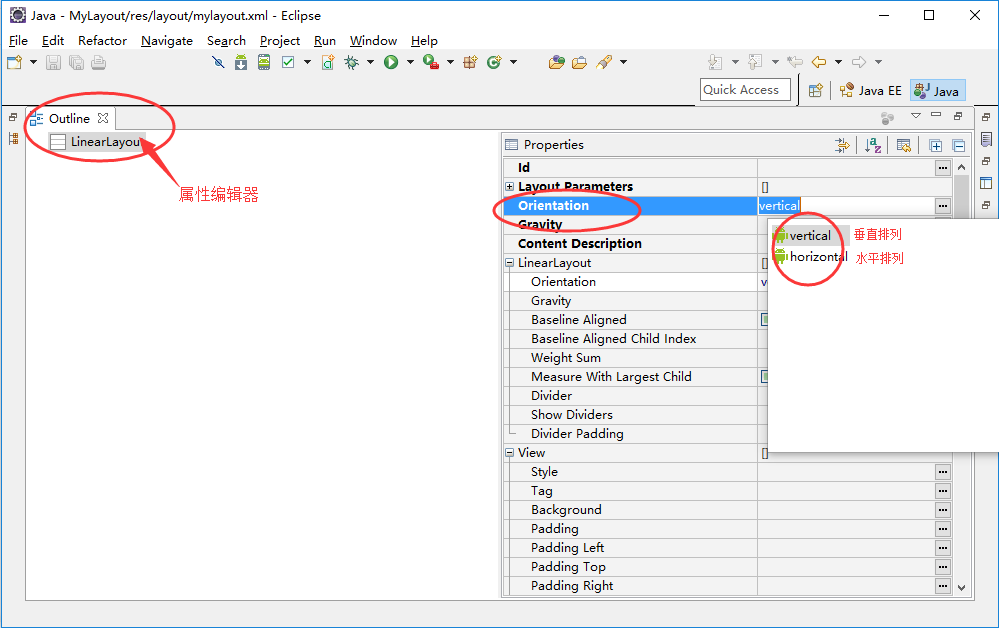Click the Properties scrollbar down arrow
The width and height of the screenshot is (999, 628).
[961, 588]
